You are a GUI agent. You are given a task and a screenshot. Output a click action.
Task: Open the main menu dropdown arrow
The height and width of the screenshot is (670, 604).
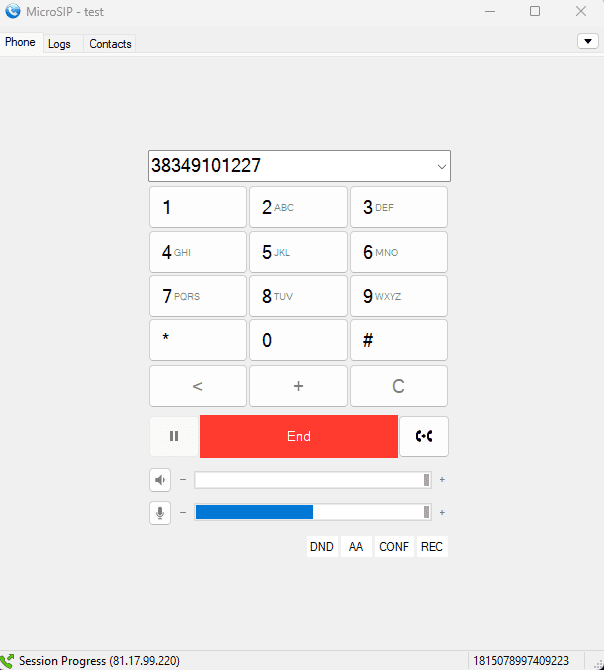(x=587, y=41)
